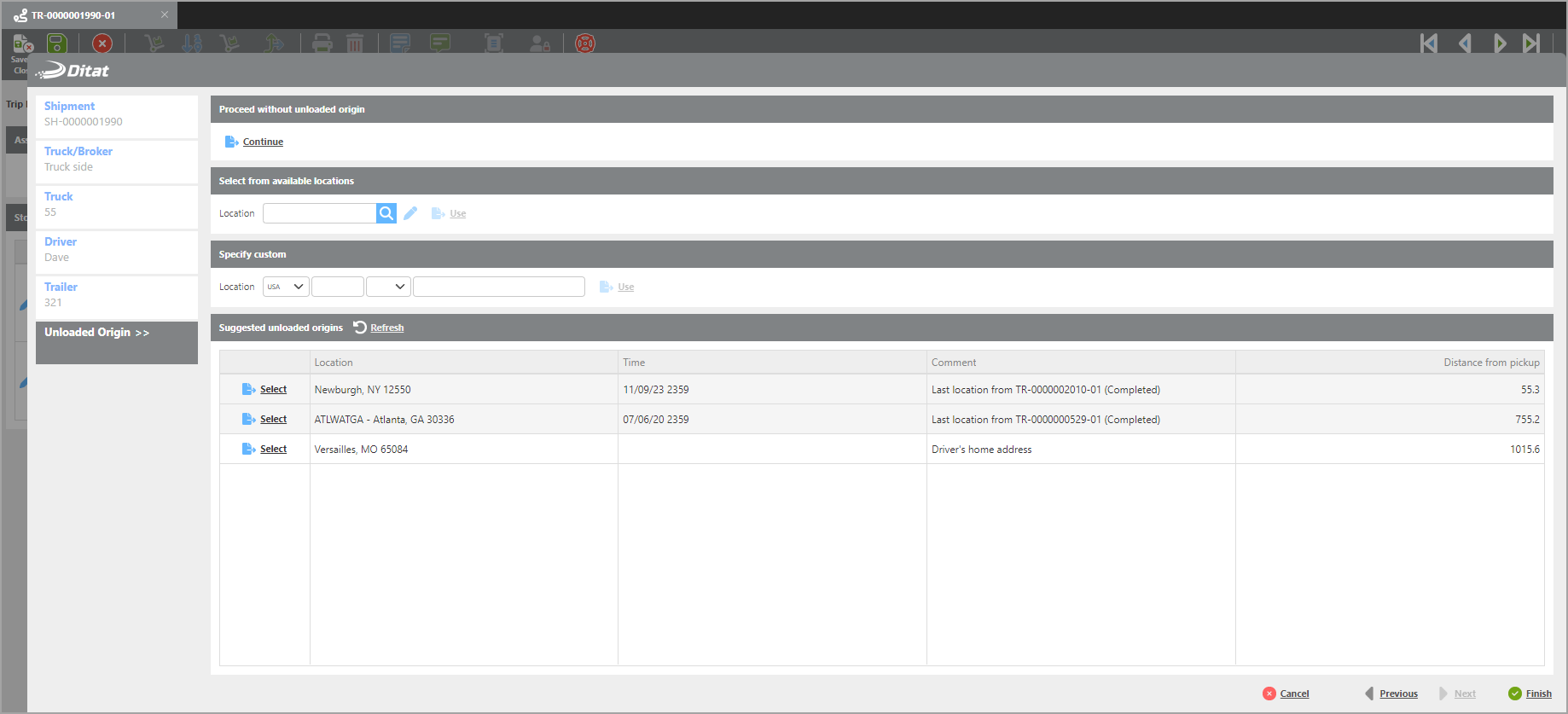Viewport: 1568px width, 714px height.
Task: Click the select icon for Newburgh, NY row
Action: (248, 389)
